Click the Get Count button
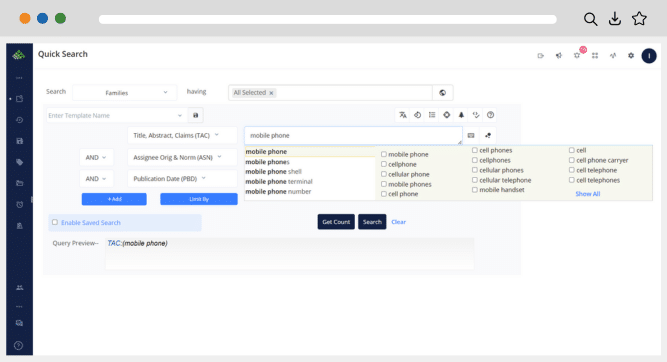 coord(336,222)
